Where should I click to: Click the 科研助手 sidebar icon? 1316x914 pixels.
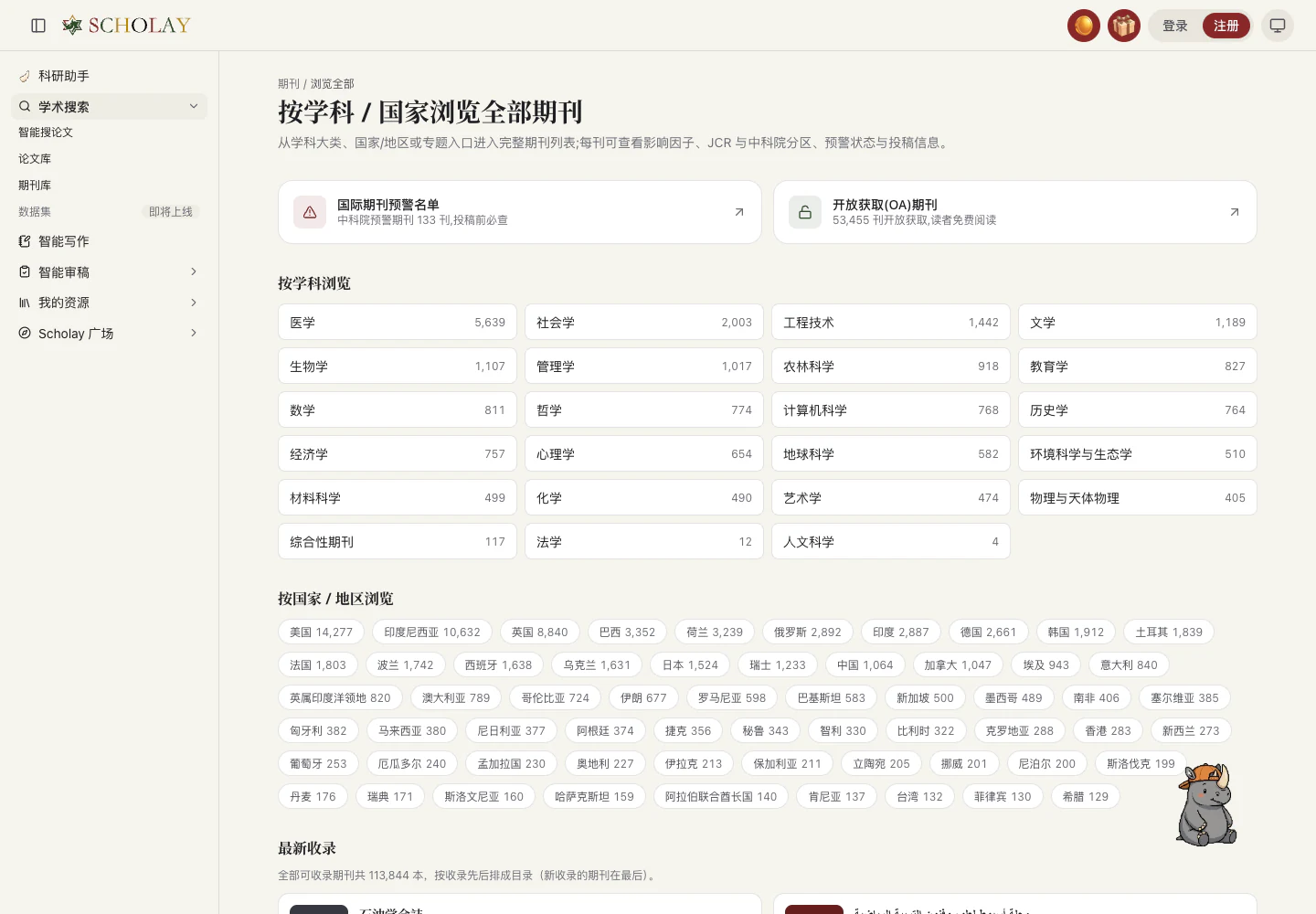click(x=25, y=76)
